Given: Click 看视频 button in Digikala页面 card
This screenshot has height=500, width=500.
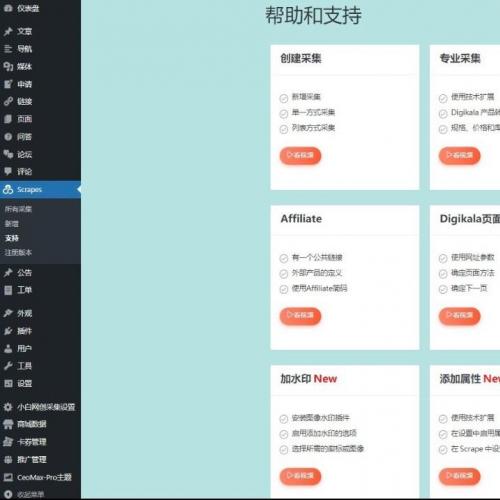Looking at the screenshot, I should pyautogui.click(x=460, y=316).
